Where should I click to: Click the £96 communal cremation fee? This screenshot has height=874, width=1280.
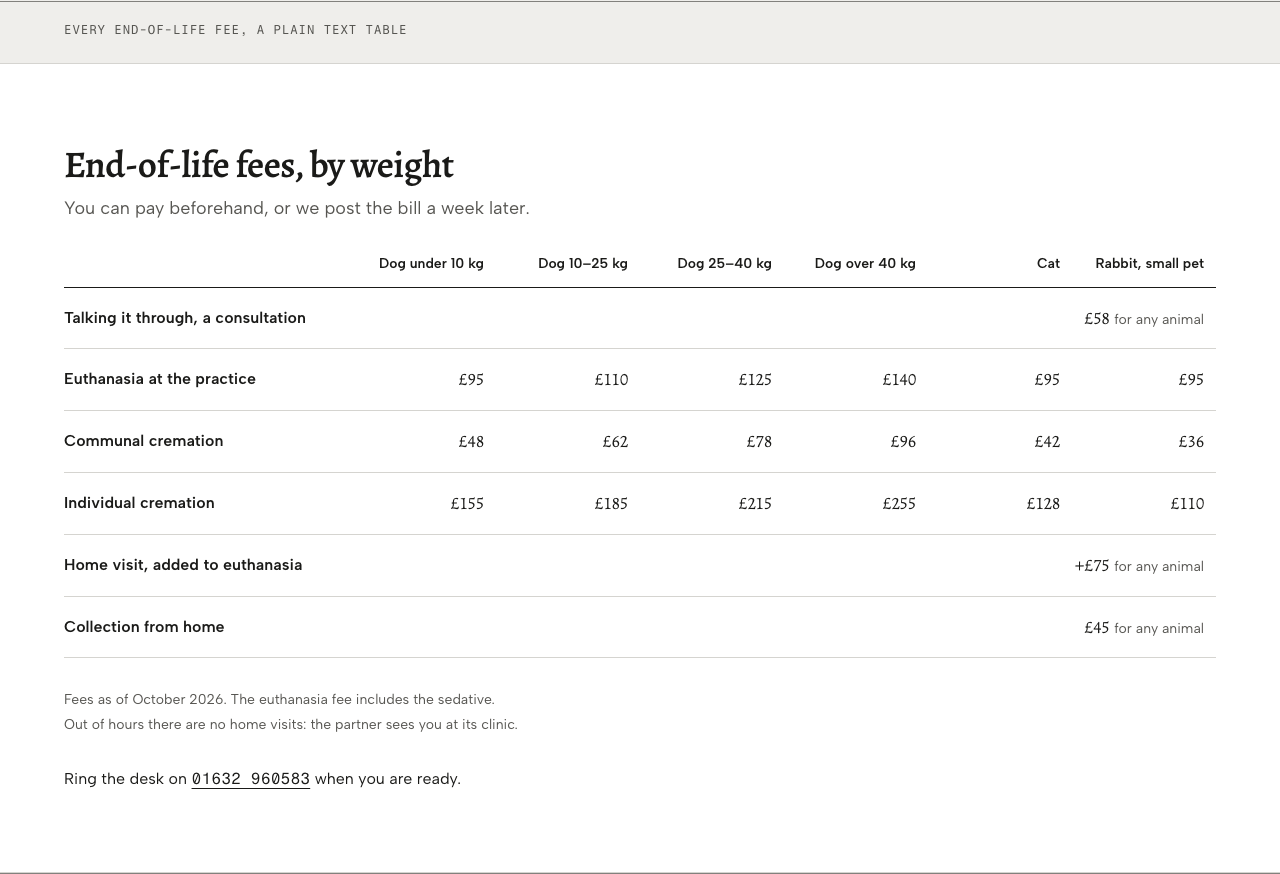[903, 442]
